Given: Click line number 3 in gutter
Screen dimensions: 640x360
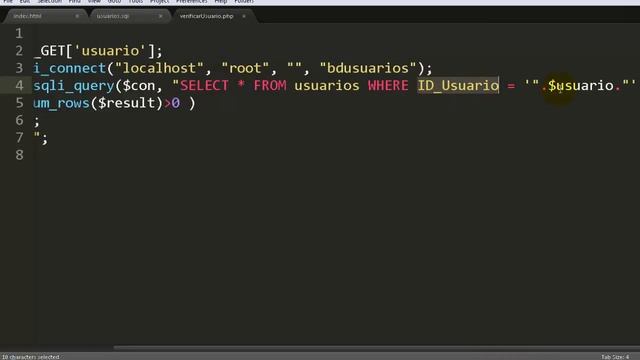Looking at the screenshot, I should pos(19,68).
